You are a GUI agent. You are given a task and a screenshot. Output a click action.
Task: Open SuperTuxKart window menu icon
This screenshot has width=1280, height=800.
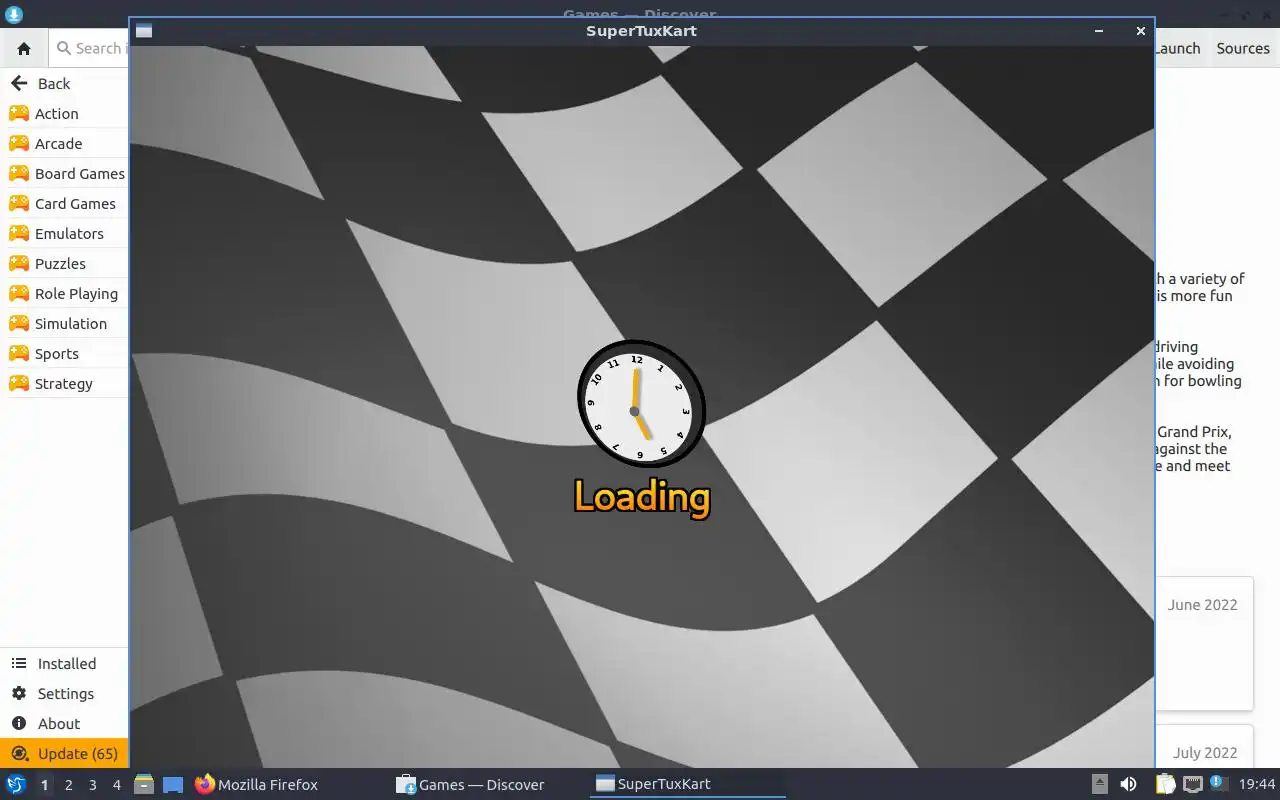[x=144, y=31]
